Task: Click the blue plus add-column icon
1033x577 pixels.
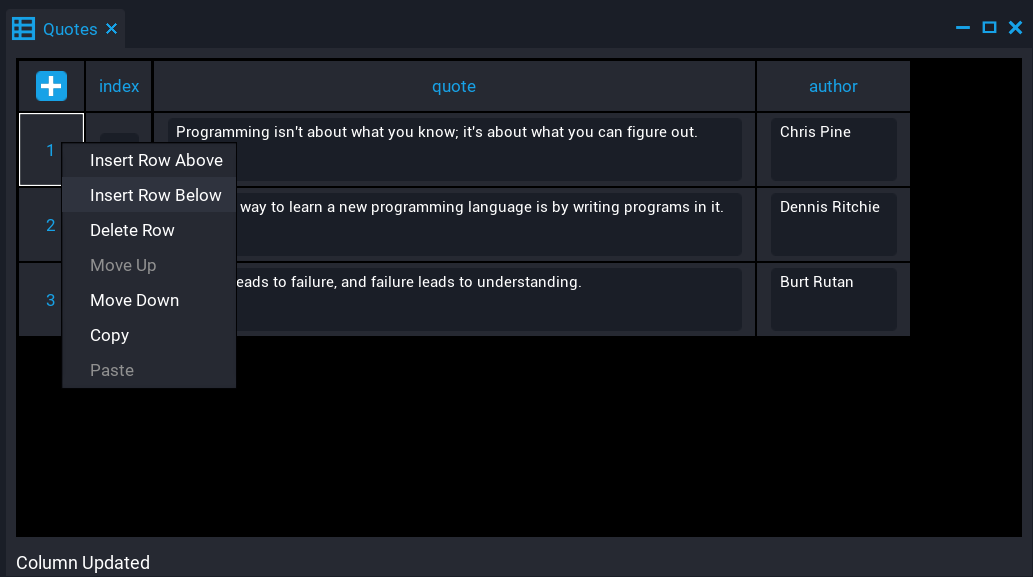Action: (51, 86)
